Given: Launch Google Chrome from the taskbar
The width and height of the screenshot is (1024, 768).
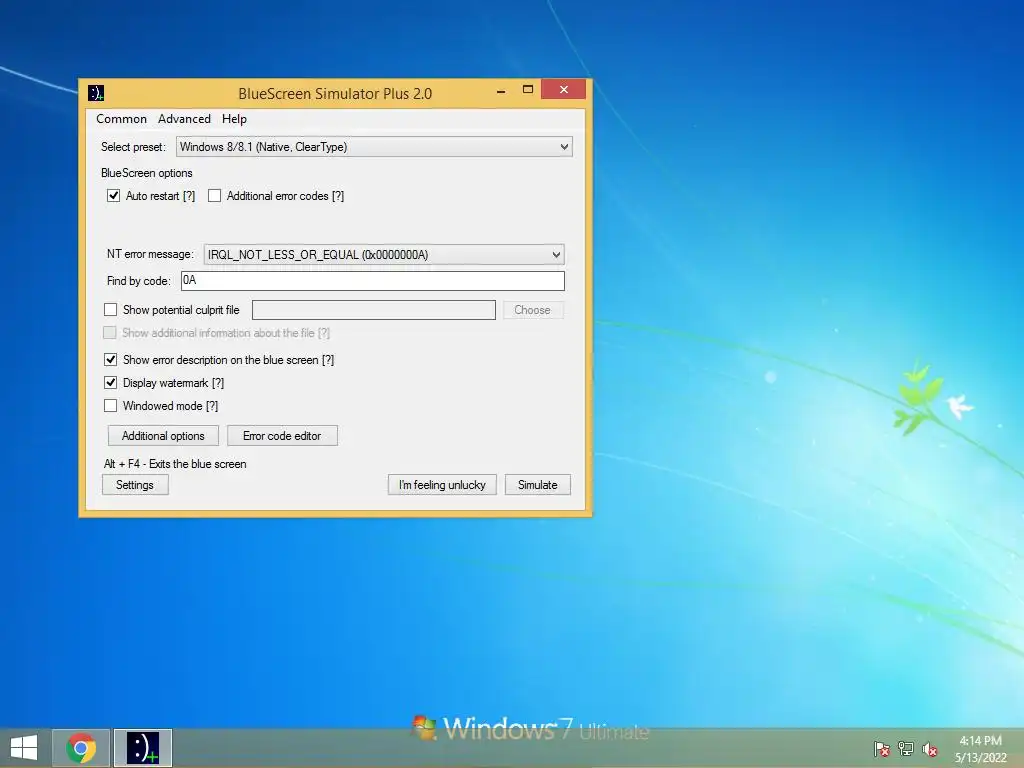Looking at the screenshot, I should (81, 748).
